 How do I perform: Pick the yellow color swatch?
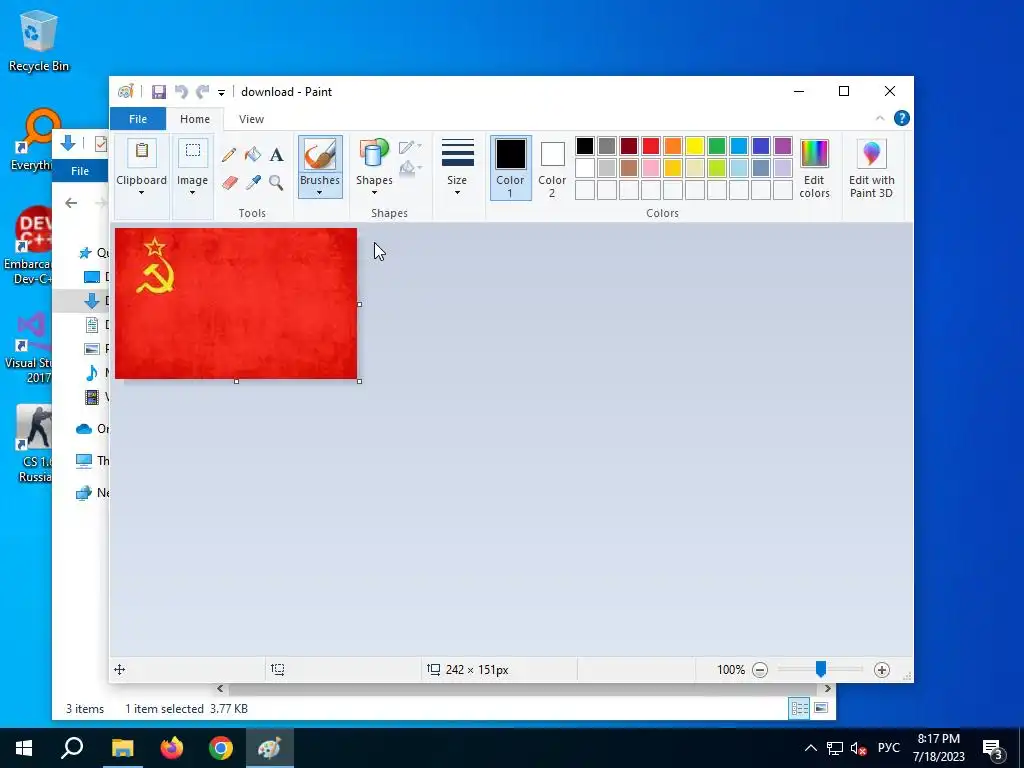[695, 146]
